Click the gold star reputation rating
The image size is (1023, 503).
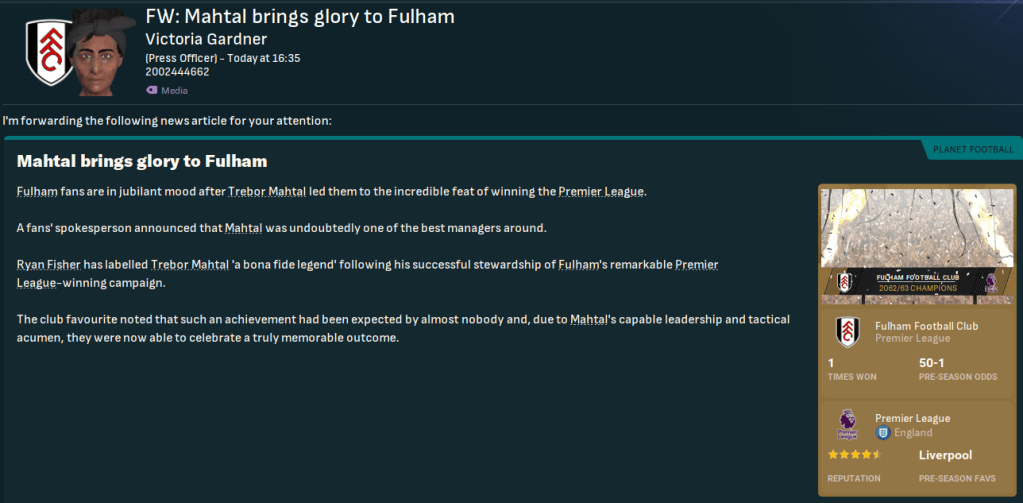click(854, 455)
